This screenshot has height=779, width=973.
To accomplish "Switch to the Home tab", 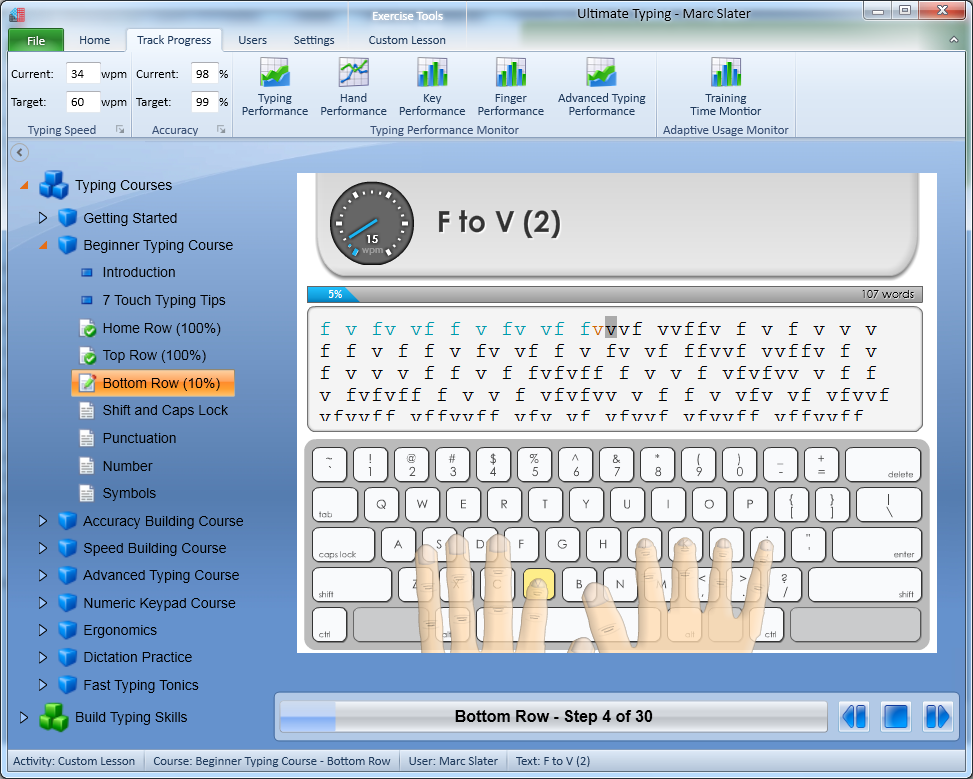I will tap(96, 40).
